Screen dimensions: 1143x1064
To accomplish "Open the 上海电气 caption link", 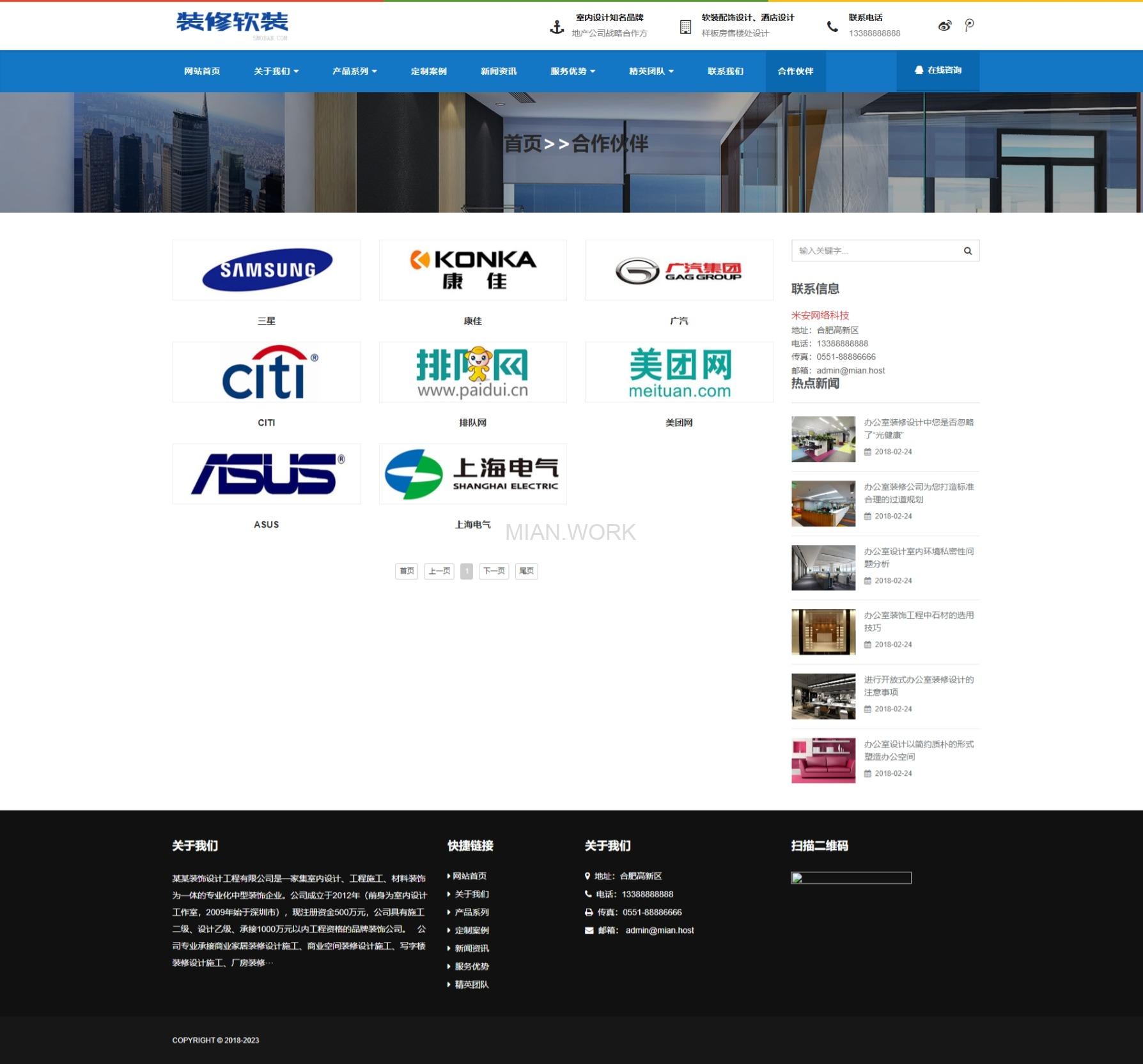I will [x=472, y=524].
